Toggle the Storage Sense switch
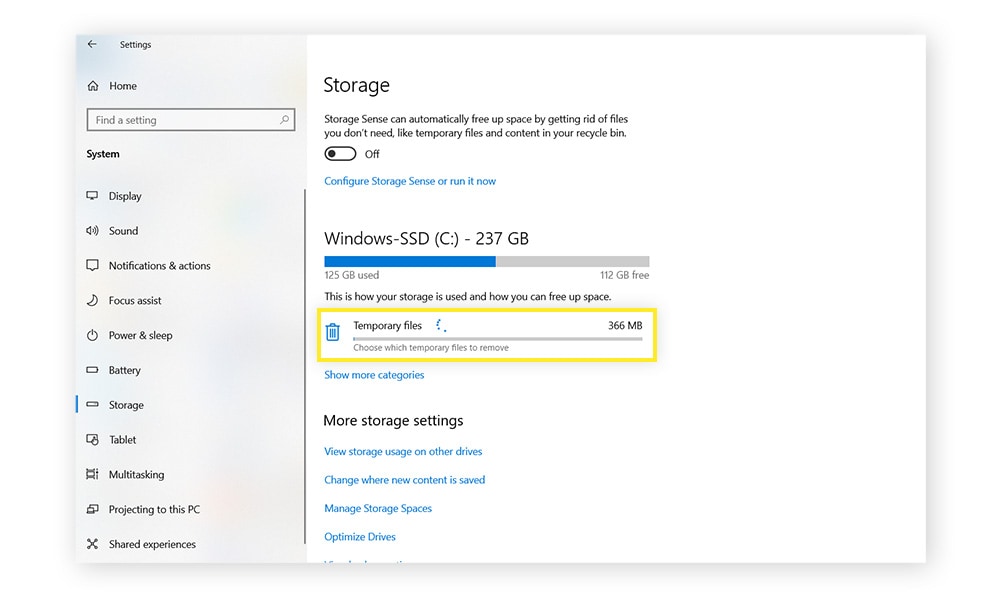The width and height of the screenshot is (1000, 600). point(340,154)
